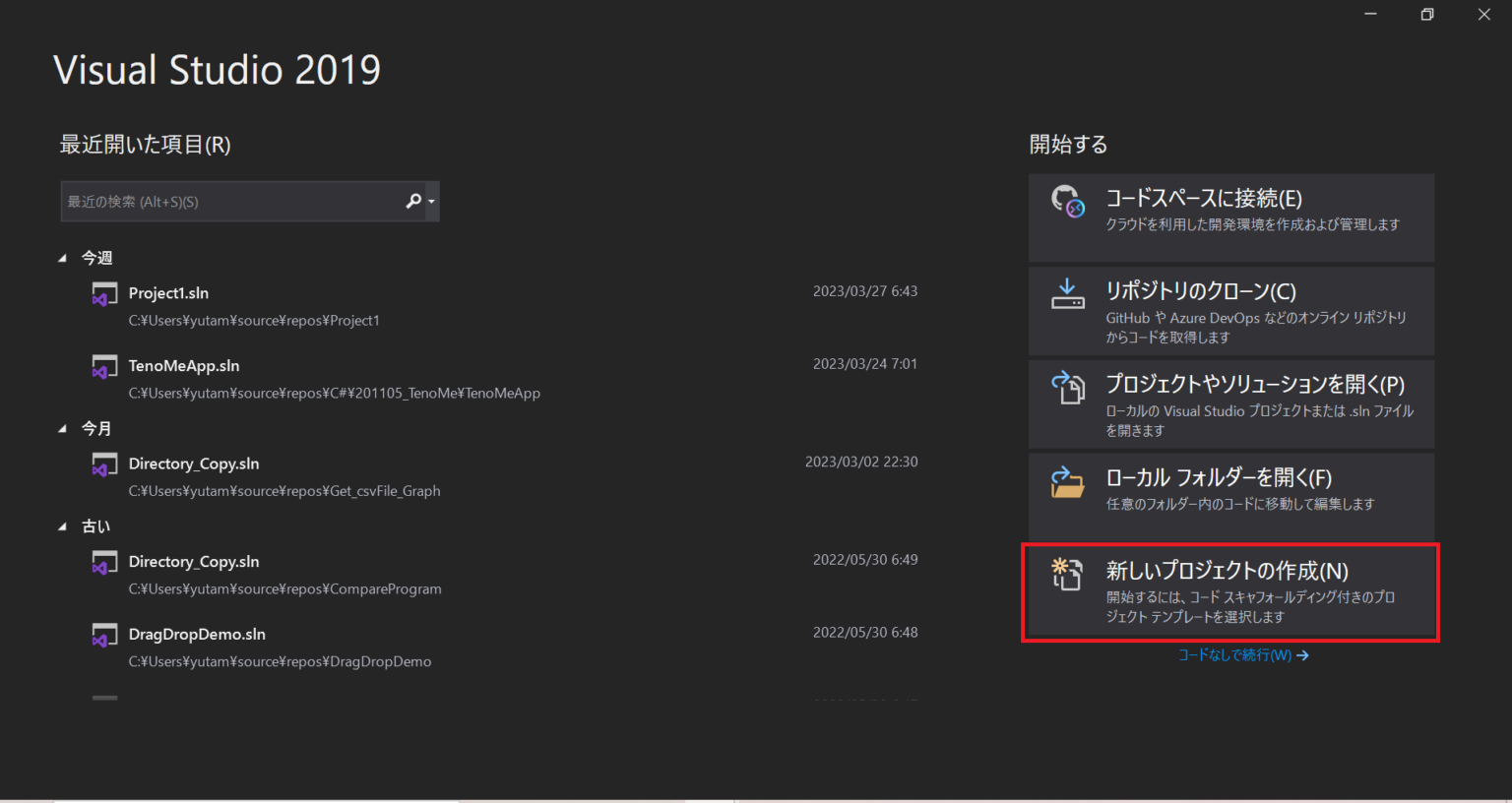This screenshot has height=803, width=1512.
Task: Click the Directory_Copy.sln icon under 古い
Action: pyautogui.click(x=104, y=562)
